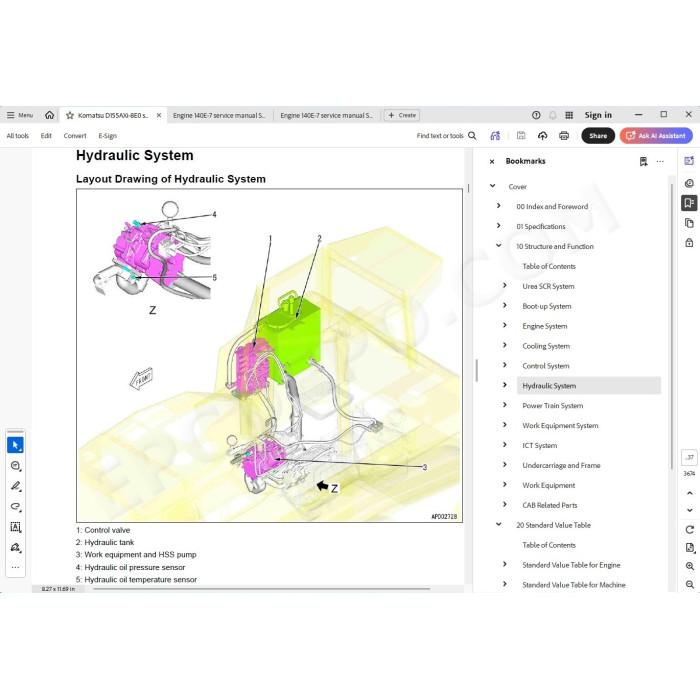Open the Edit menu
Screen dimensions: 700x700
click(46, 136)
